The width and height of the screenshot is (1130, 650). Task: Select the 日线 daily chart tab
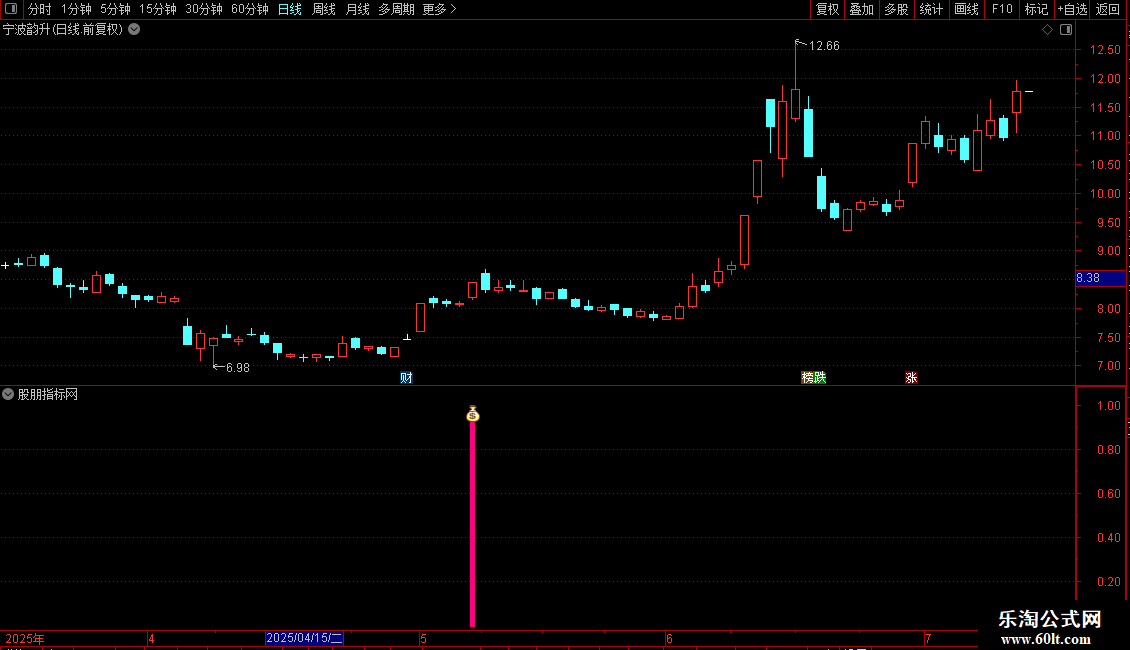click(290, 9)
